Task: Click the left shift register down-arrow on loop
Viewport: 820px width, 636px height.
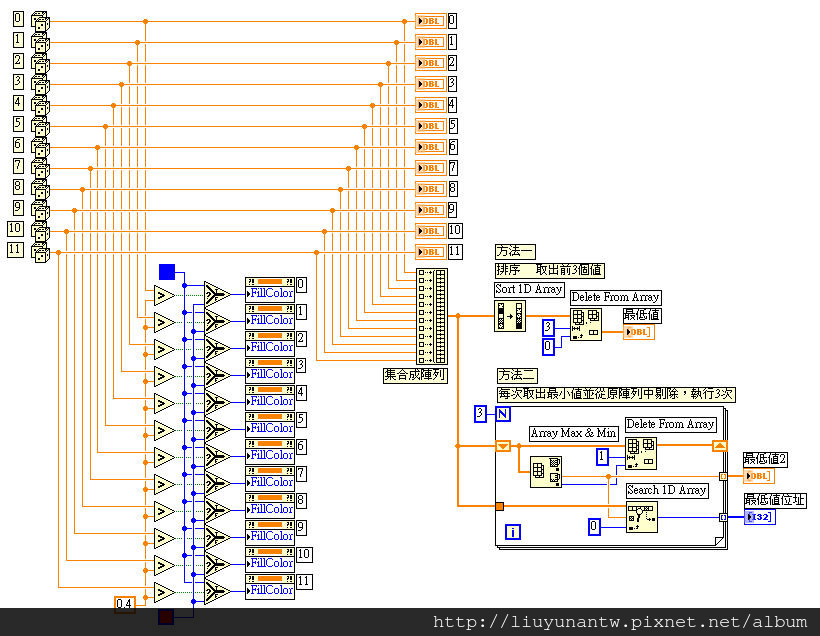Action: point(503,446)
